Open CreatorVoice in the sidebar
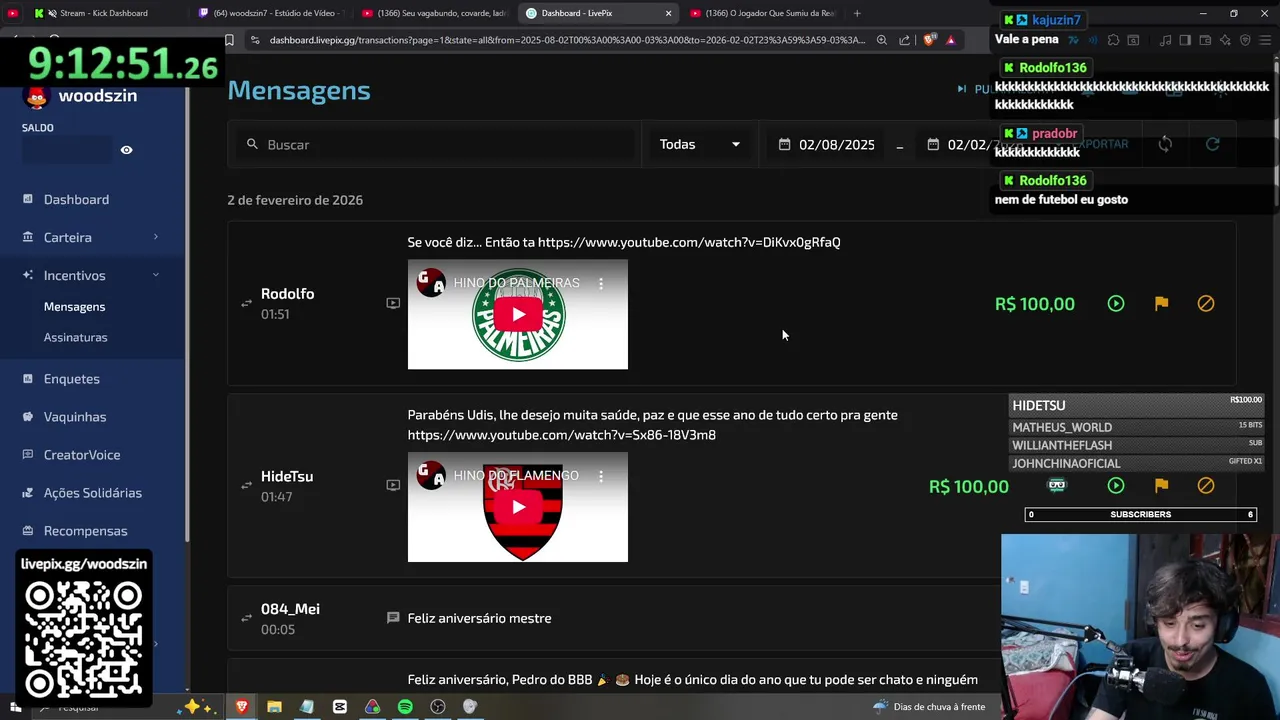Viewport: 1280px width, 720px height. [x=82, y=455]
